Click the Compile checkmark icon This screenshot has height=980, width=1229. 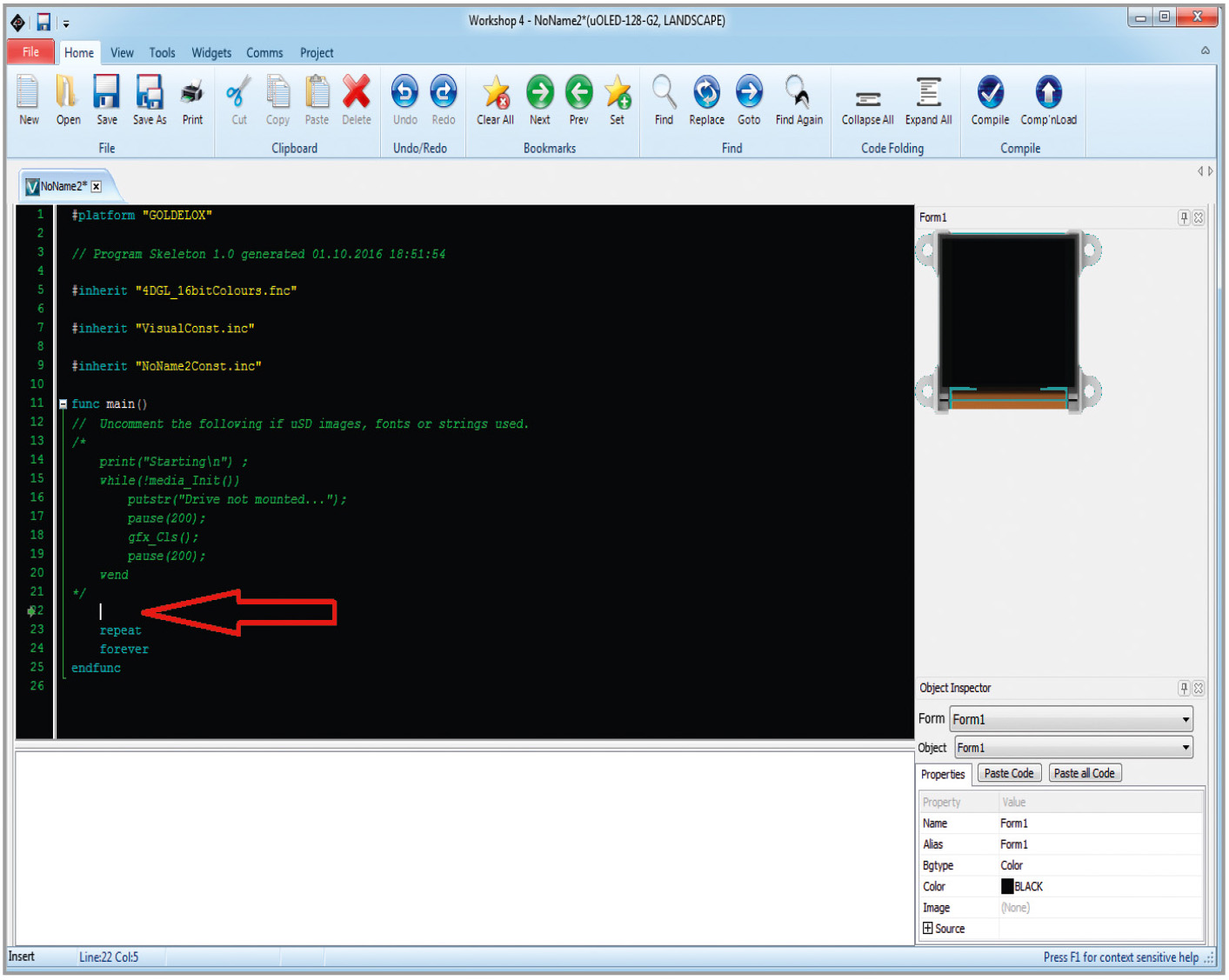(x=989, y=93)
